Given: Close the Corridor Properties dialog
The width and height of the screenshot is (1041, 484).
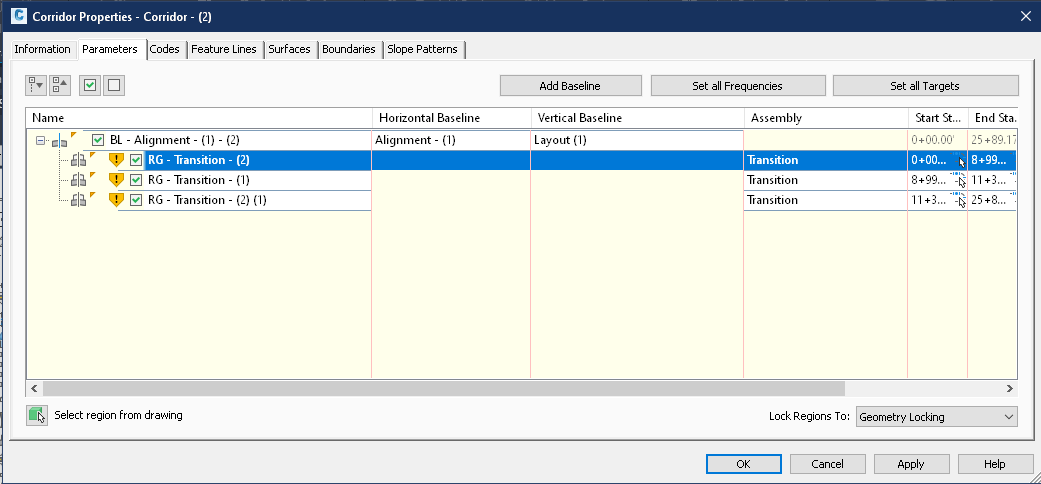Looking at the screenshot, I should [x=1026, y=16].
